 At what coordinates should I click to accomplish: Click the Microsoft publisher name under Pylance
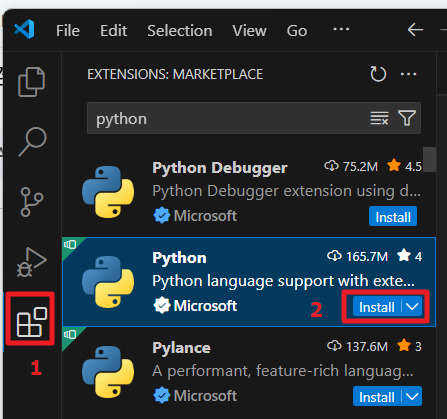(x=205, y=396)
